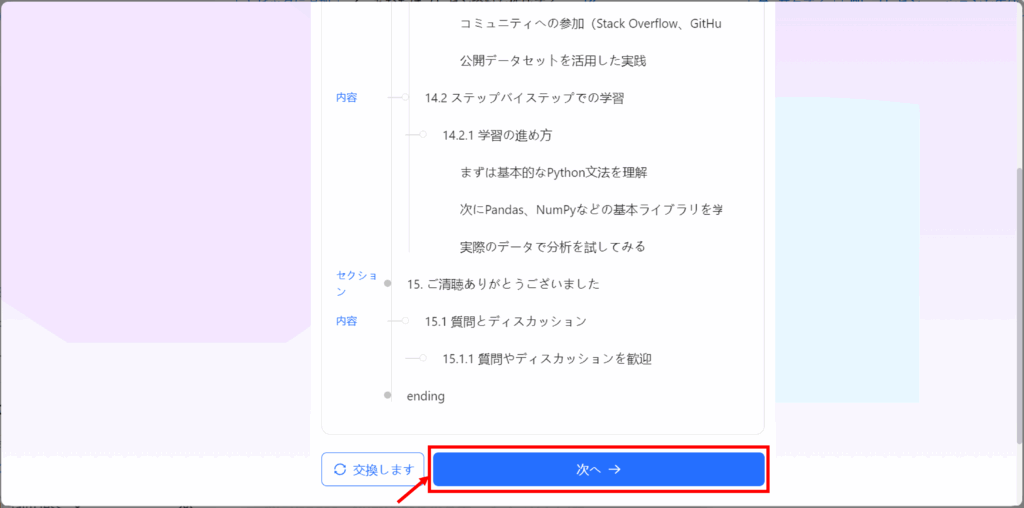Image resolution: width=1024 pixels, height=508 pixels.
Task: Click text 実際のデータで分析を試してみる
Action: point(552,247)
